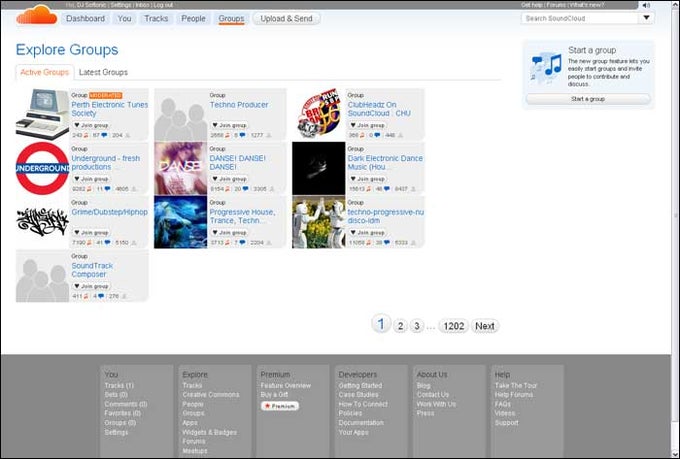680x459 pixels.
Task: Open the Techno Producer group link
Action: pos(239,105)
